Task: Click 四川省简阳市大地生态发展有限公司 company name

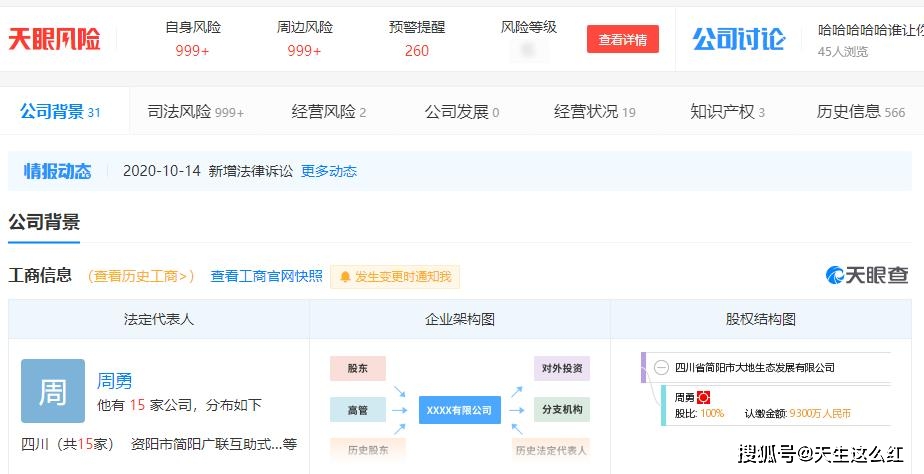Action: 755,368
